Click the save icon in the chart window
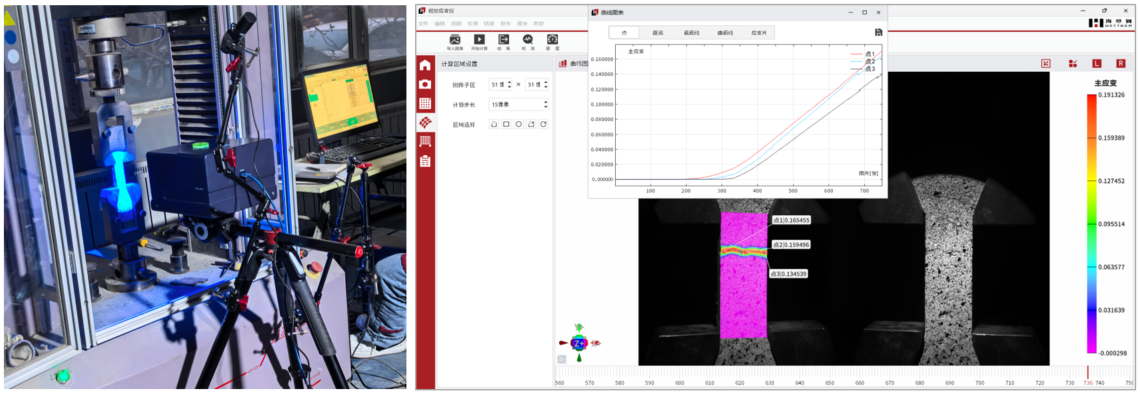 click(x=878, y=33)
